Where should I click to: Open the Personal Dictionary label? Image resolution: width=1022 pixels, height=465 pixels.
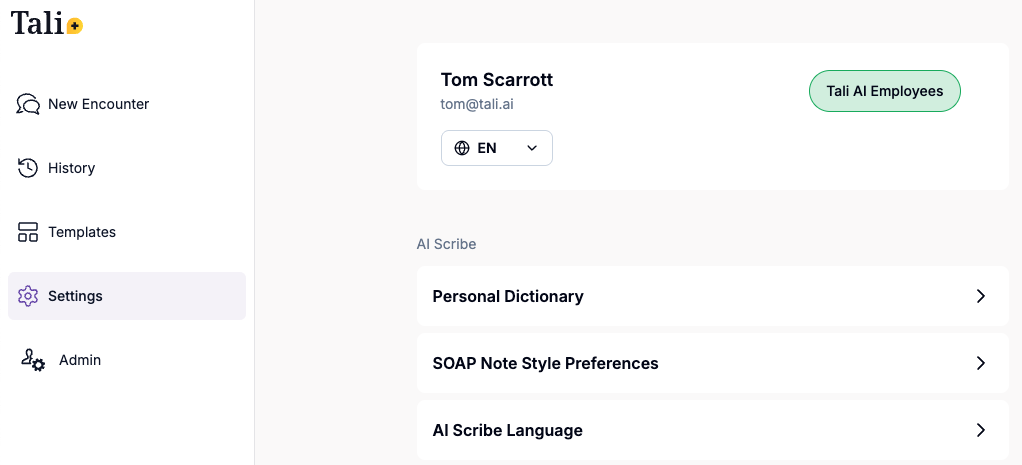coord(508,296)
